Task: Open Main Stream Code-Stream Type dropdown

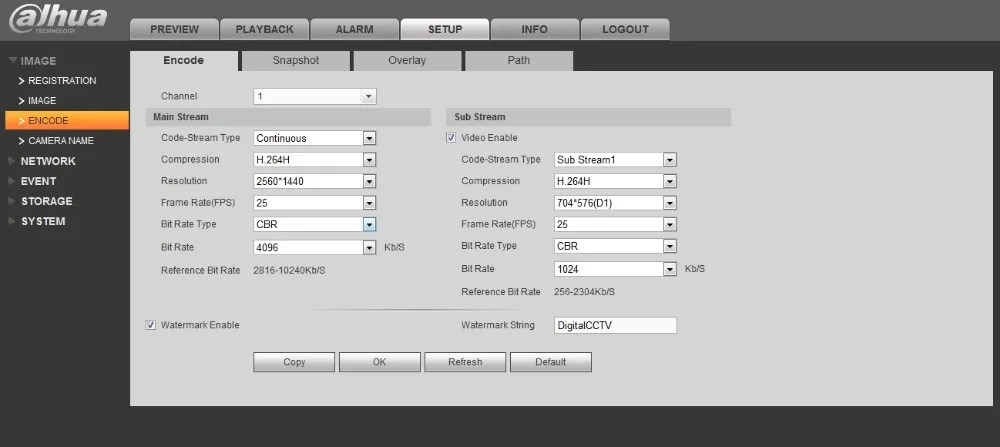Action: click(x=315, y=138)
